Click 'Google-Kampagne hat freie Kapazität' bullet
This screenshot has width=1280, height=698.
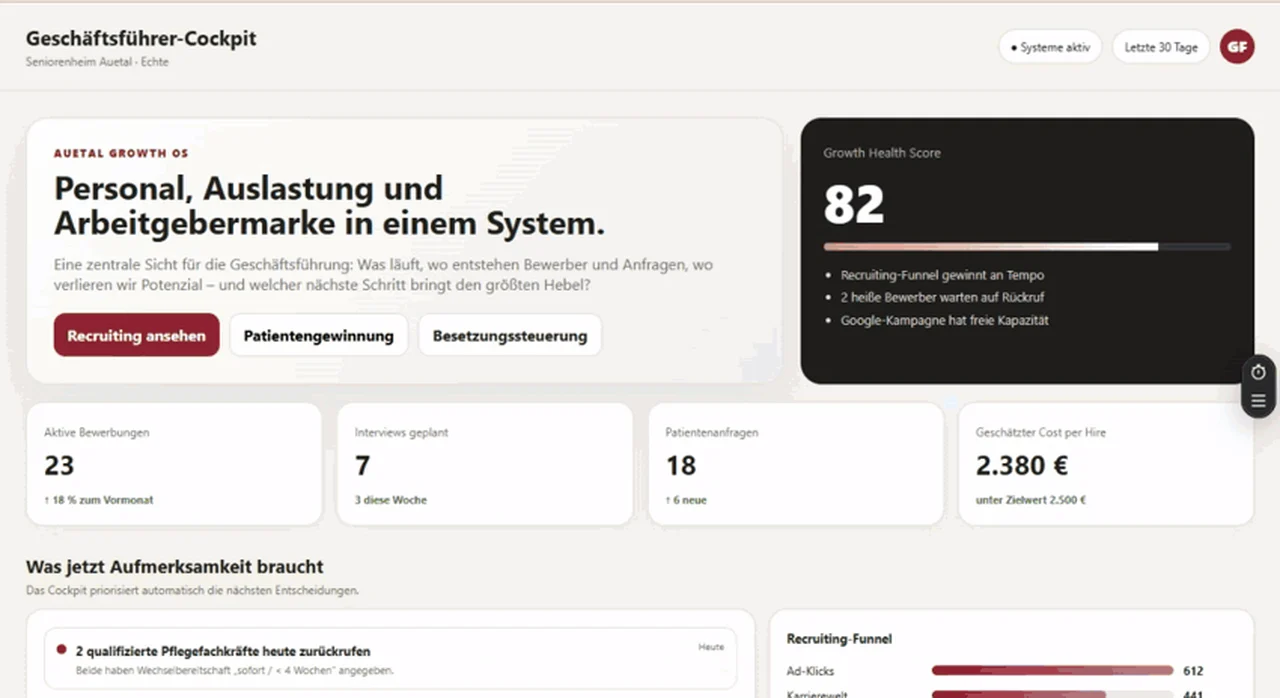(x=944, y=320)
